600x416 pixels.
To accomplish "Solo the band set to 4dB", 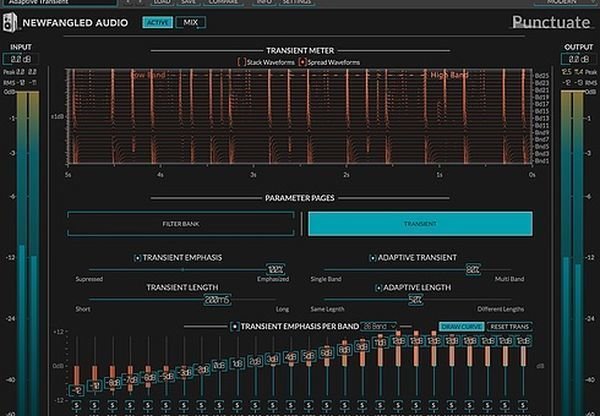I will click(x=291, y=405).
